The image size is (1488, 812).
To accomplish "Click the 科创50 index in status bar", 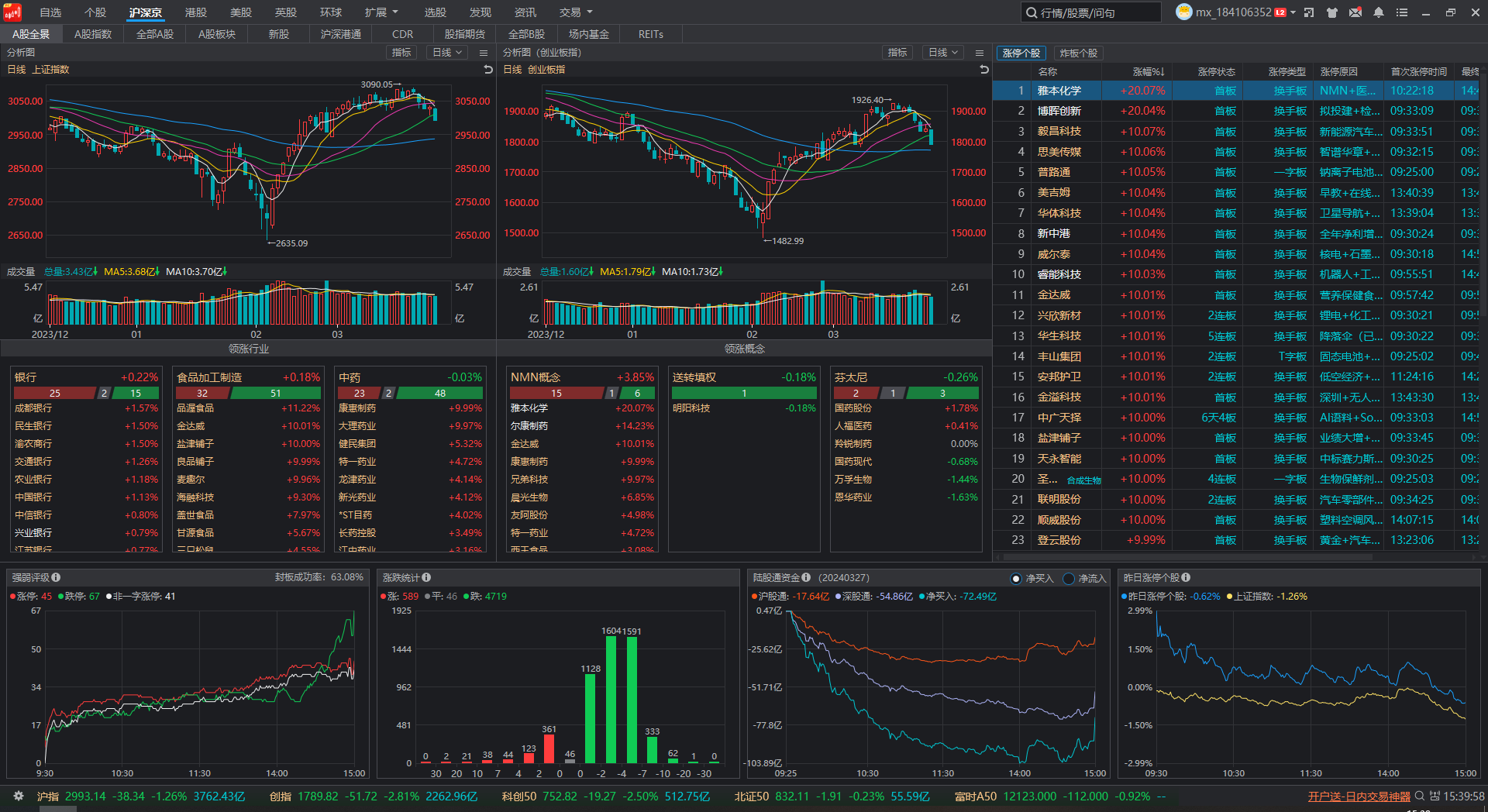I will coord(606,797).
